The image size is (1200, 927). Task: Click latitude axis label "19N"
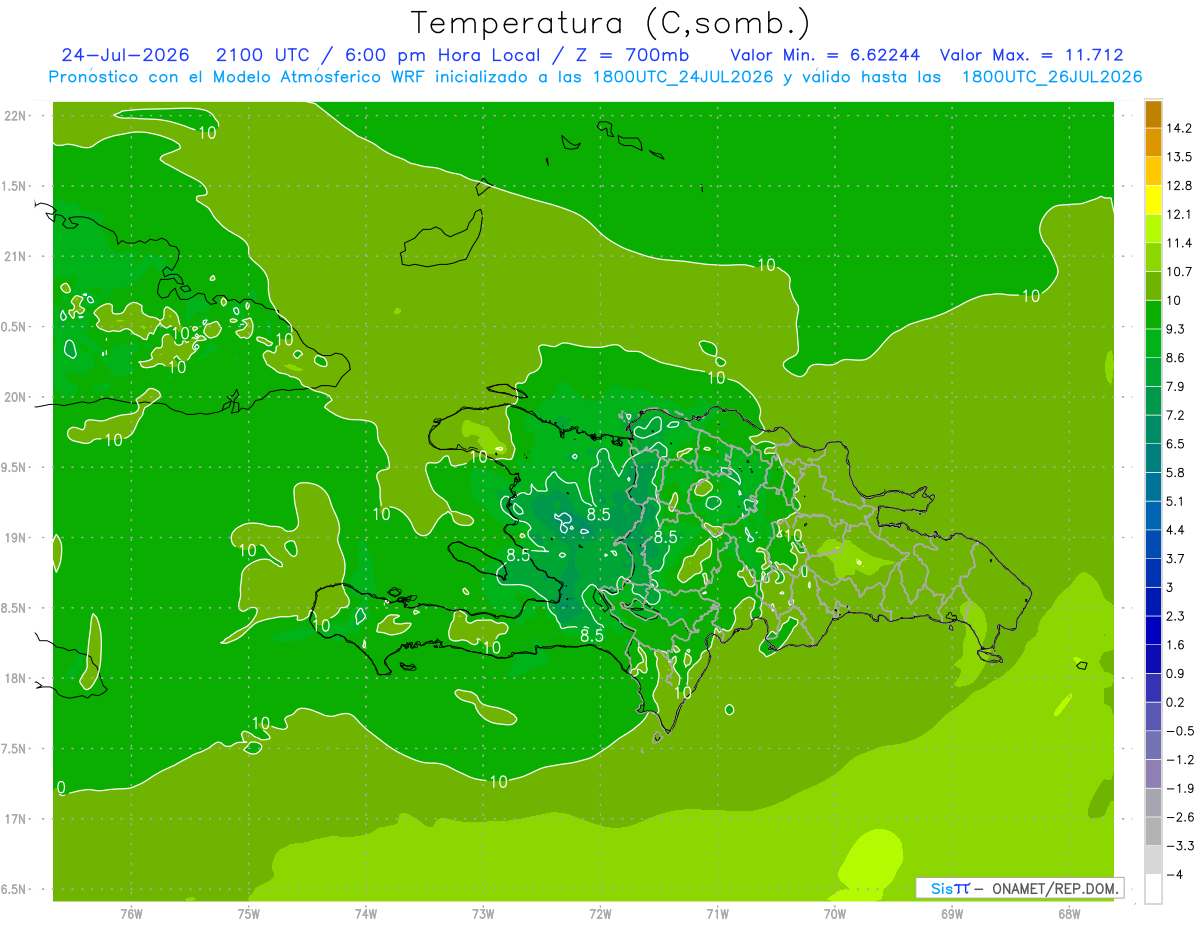[x=16, y=538]
